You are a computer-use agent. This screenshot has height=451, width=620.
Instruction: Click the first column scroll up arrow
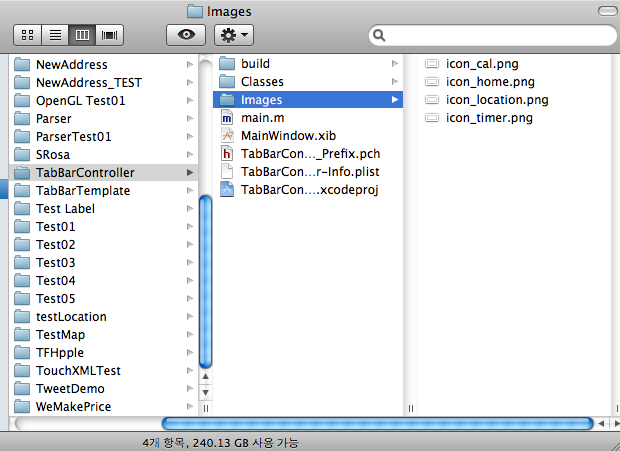coord(206,376)
